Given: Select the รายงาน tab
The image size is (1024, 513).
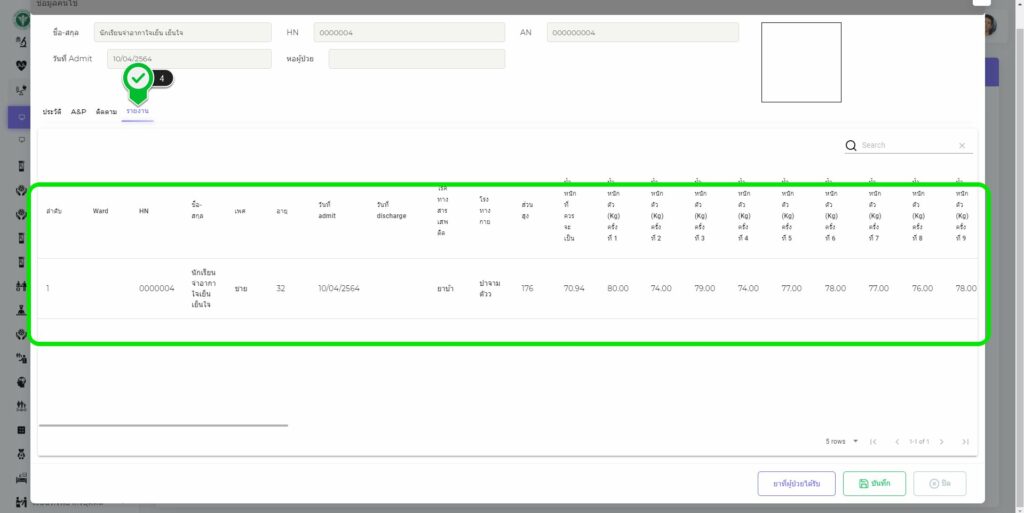Looking at the screenshot, I should [138, 111].
